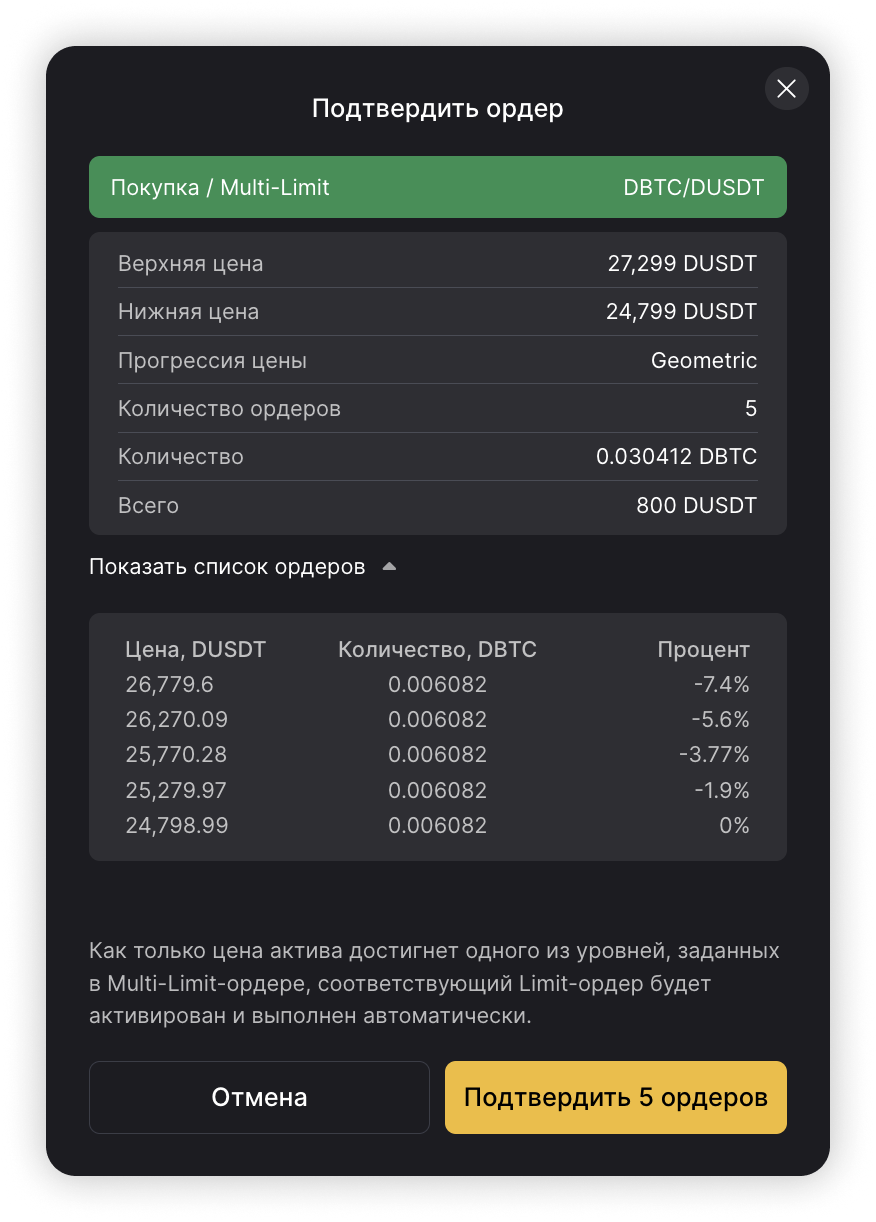Select the DBTC/DUSDT pair label

click(693, 187)
